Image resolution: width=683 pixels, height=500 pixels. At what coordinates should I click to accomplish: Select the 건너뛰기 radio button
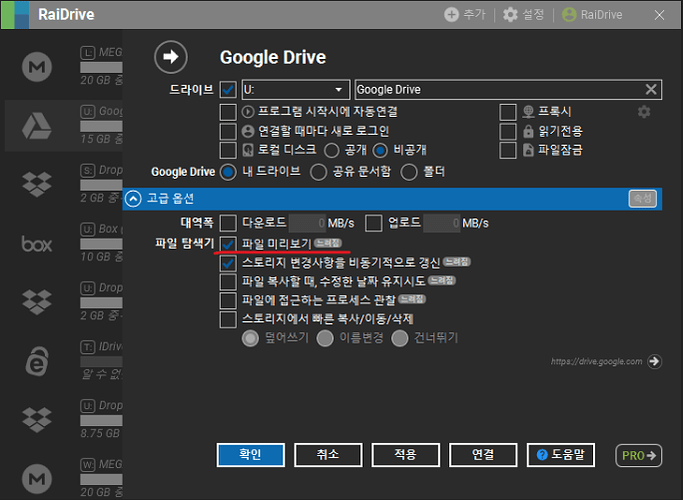pos(399,338)
